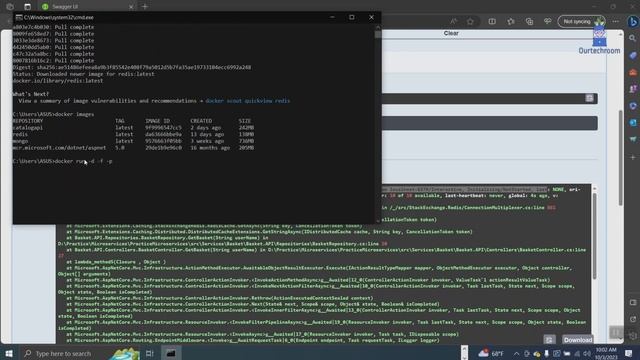Image resolution: width=640 pixels, height=360 pixels.
Task: Open Browser essentials heart icon
Action: [547, 21]
